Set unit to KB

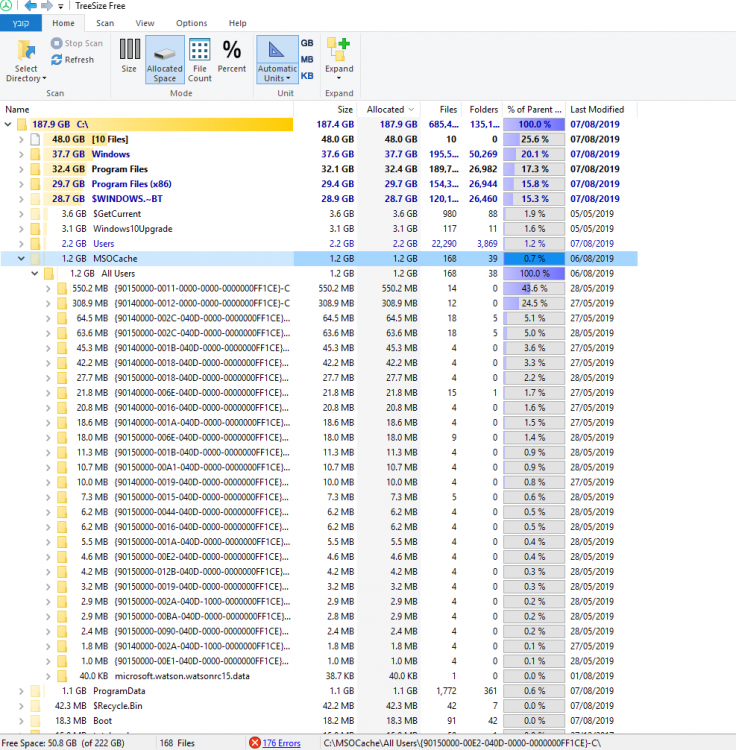tap(307, 76)
